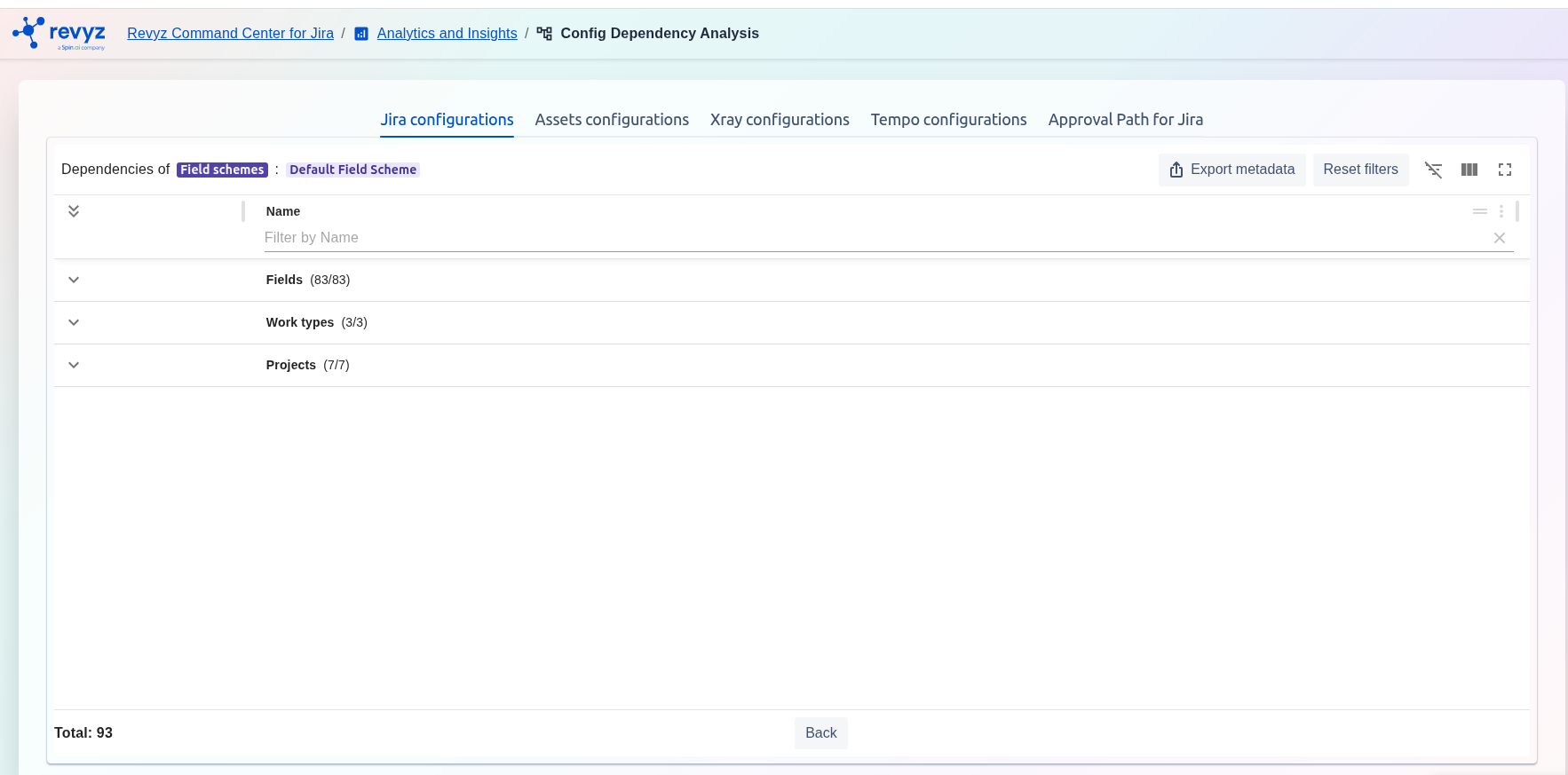Click the clear filters funnel icon
1568x775 pixels.
(x=1433, y=170)
